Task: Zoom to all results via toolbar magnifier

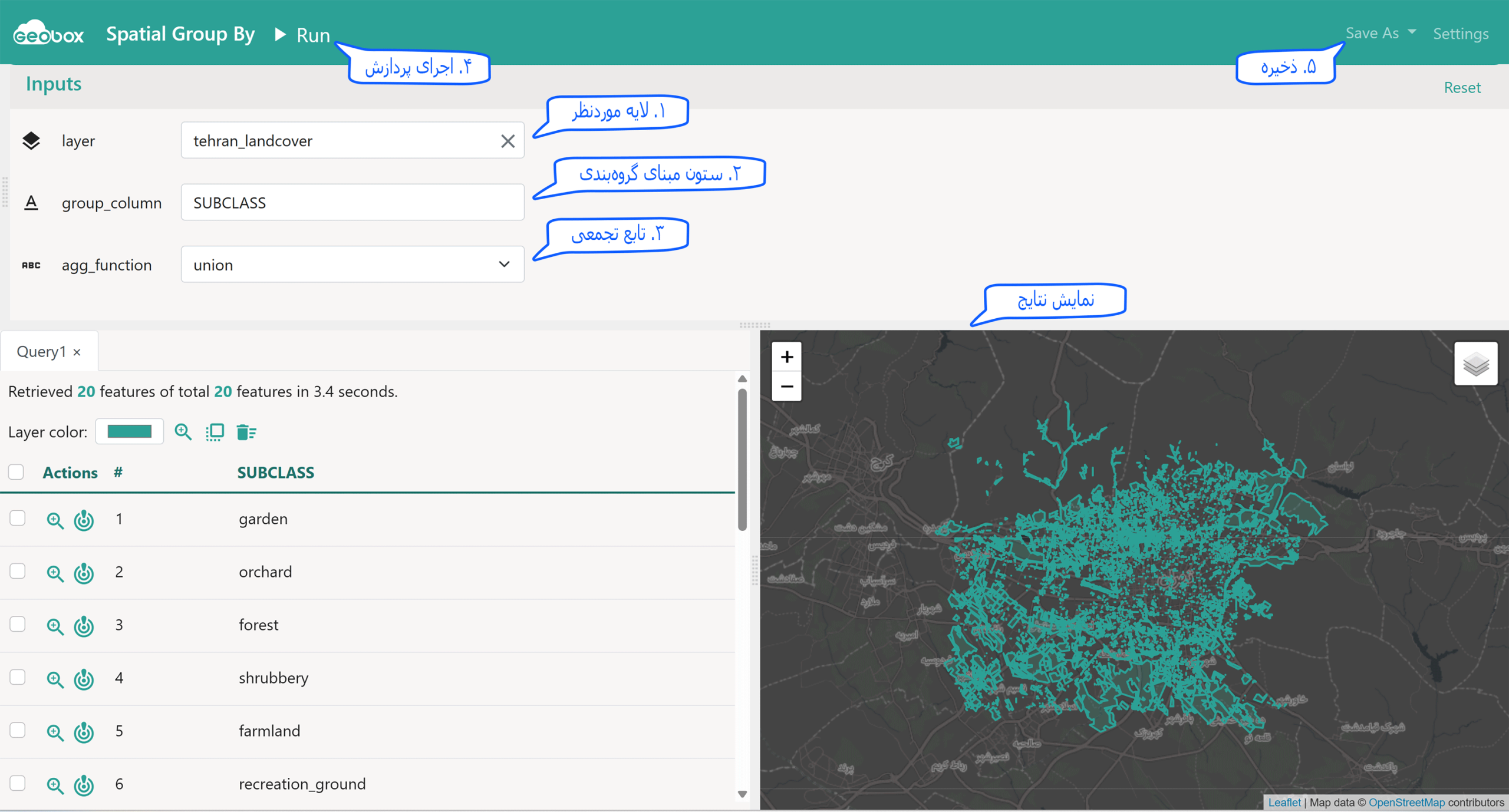Action: (183, 432)
